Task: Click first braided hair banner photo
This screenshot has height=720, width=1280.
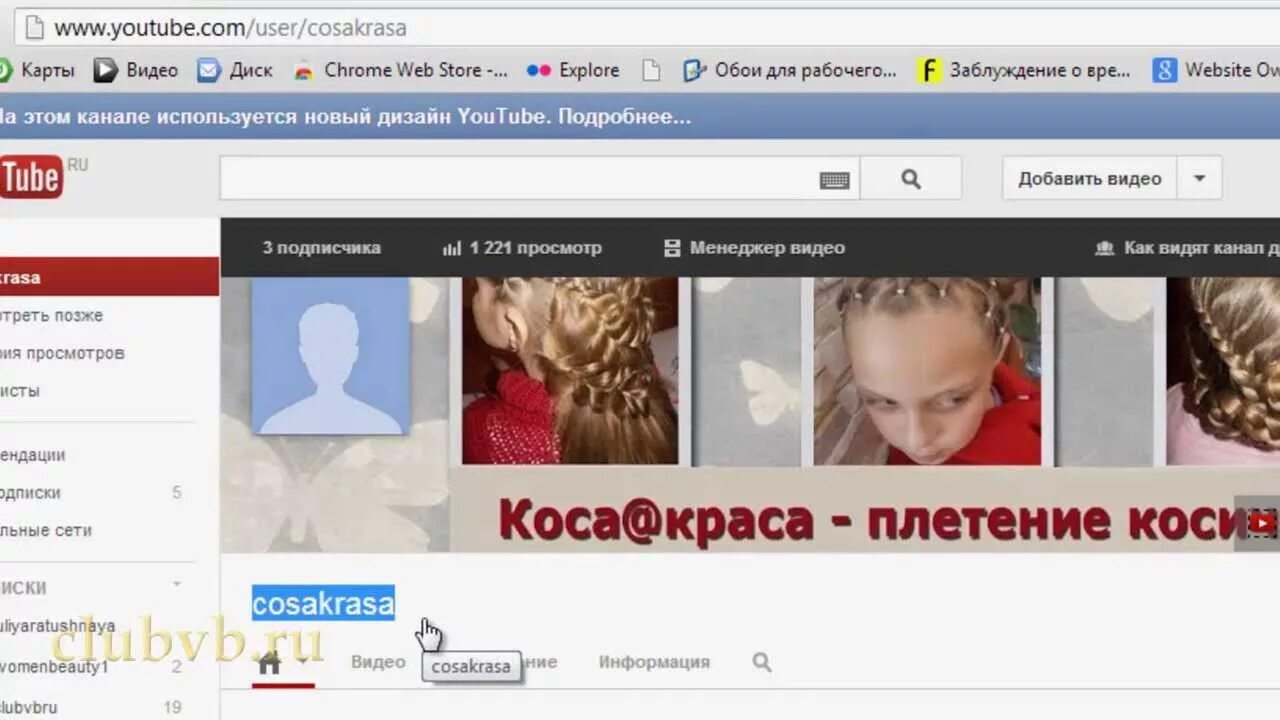Action: [570, 370]
